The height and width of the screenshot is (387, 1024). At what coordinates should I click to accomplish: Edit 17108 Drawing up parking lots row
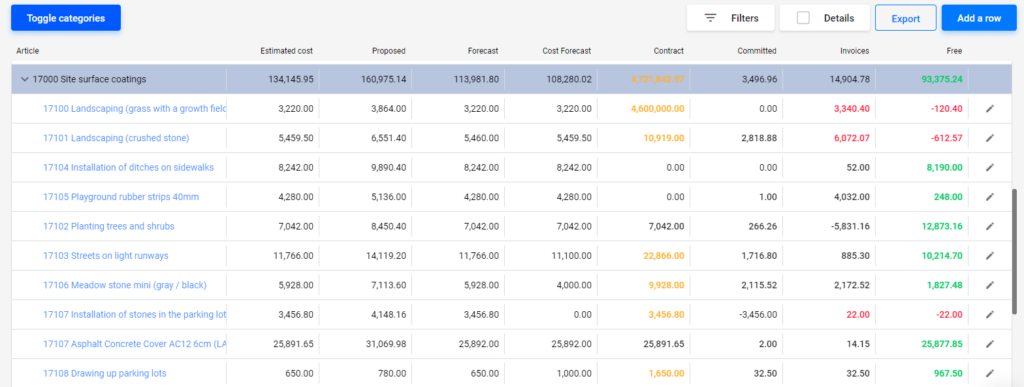tap(989, 373)
